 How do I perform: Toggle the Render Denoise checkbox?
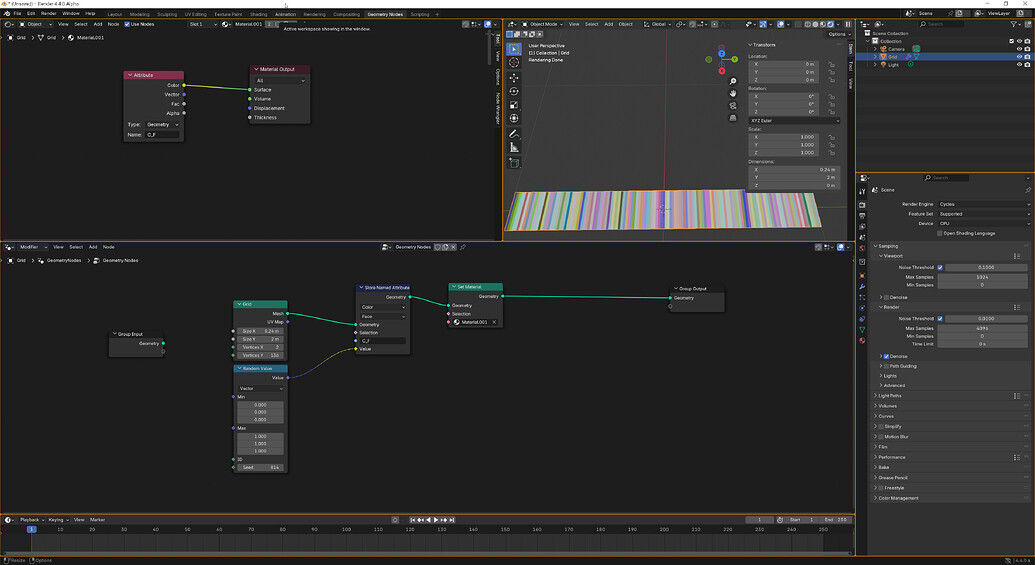point(886,356)
